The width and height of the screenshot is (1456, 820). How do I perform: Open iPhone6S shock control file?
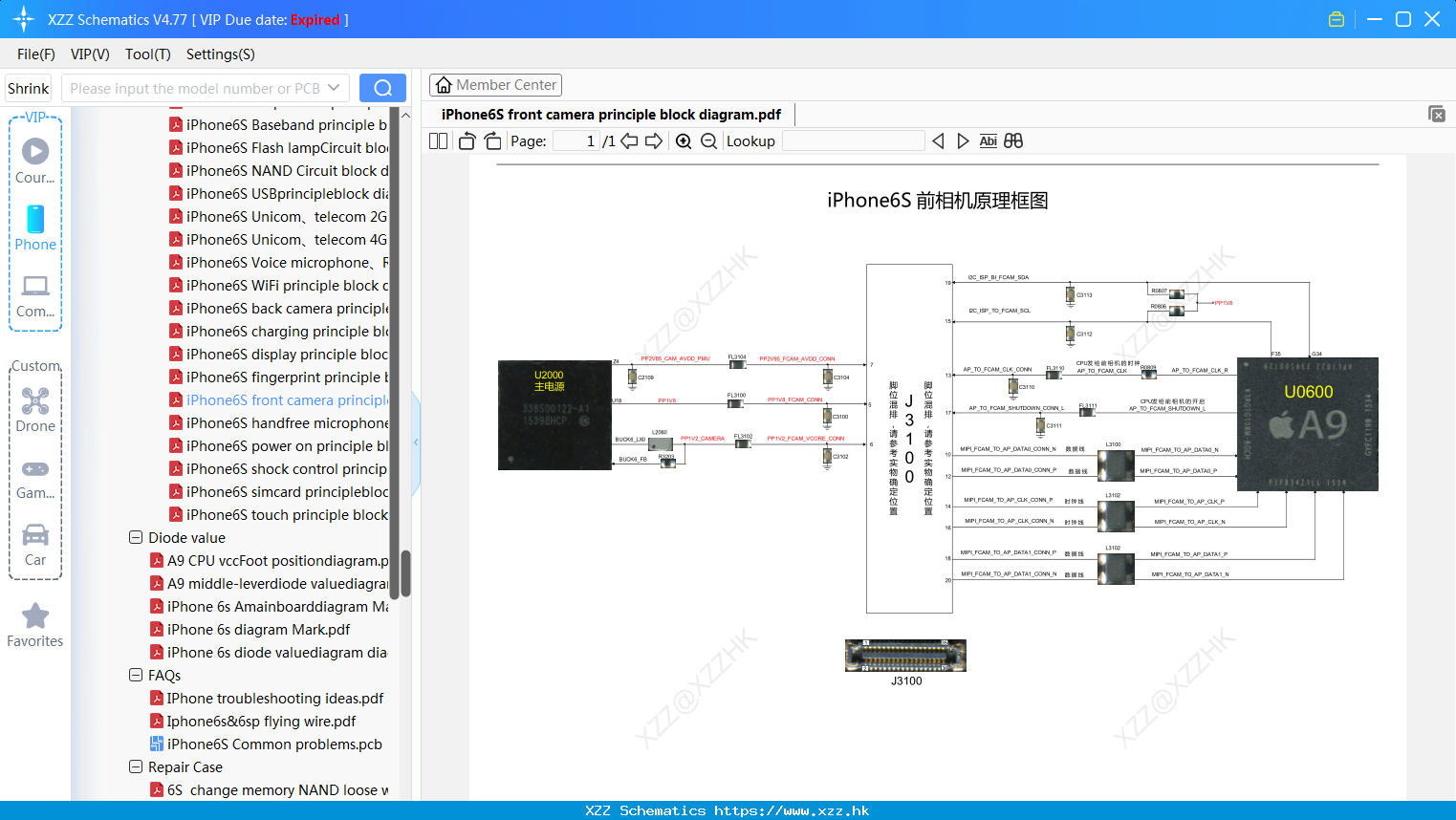278,468
